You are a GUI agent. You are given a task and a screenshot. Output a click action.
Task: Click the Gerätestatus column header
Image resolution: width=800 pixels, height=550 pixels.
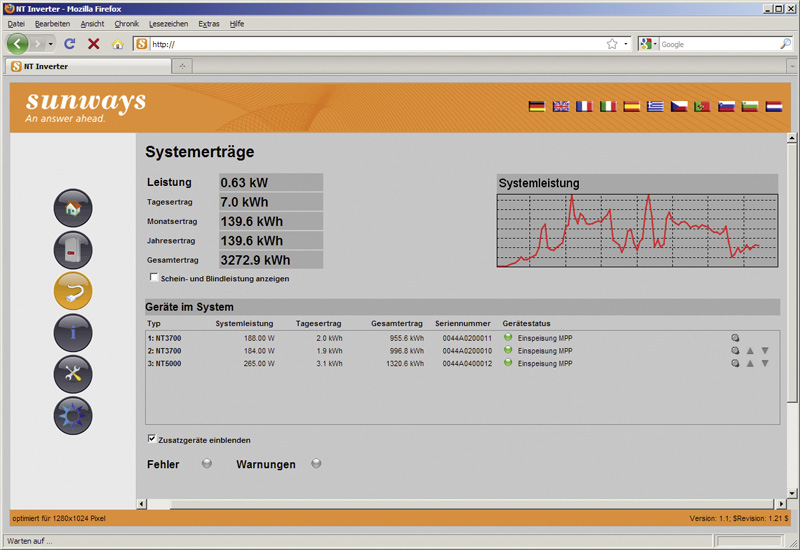tap(527, 323)
